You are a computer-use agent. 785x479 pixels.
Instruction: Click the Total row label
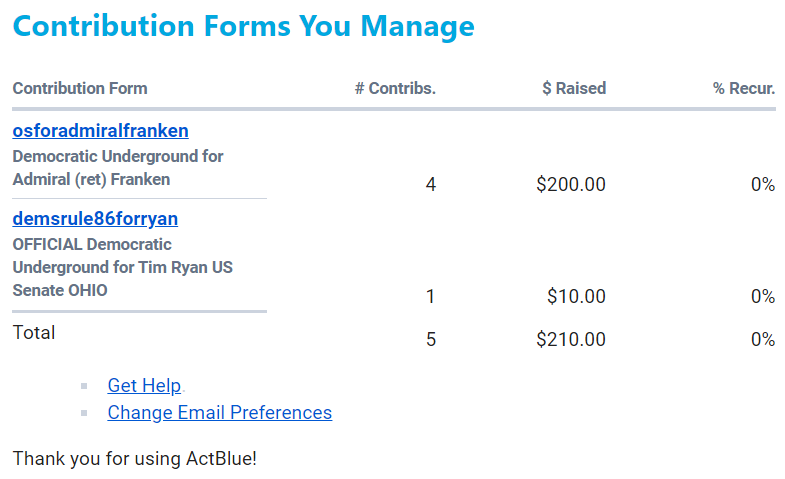tap(34, 332)
